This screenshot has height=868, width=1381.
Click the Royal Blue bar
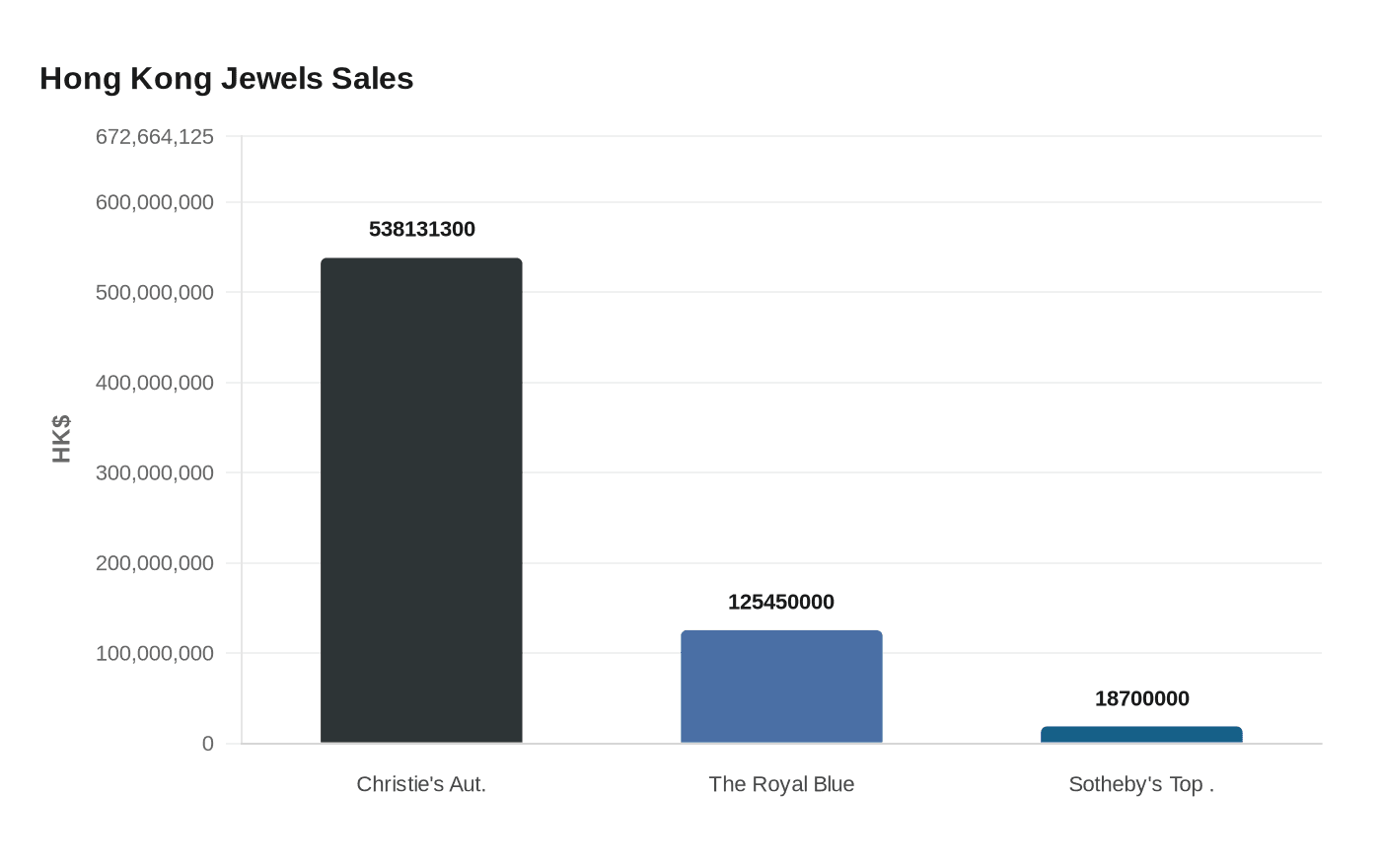click(x=781, y=687)
